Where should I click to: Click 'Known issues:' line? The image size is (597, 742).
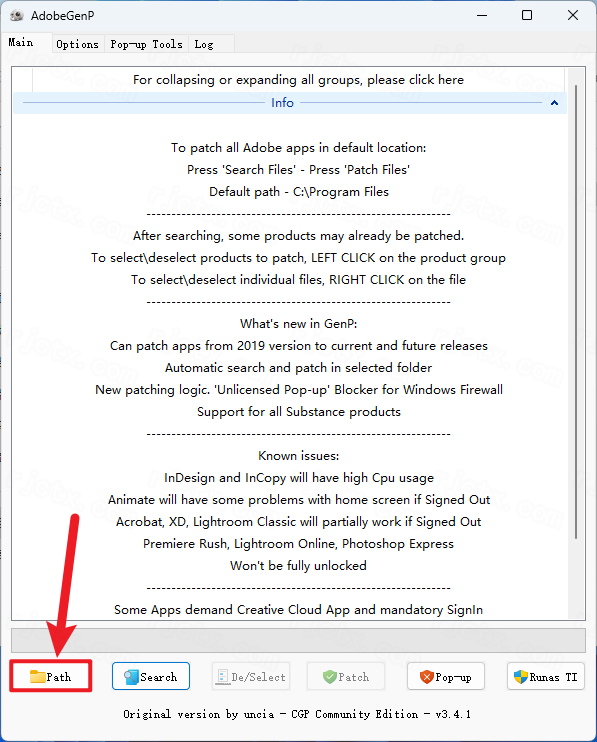click(298, 456)
